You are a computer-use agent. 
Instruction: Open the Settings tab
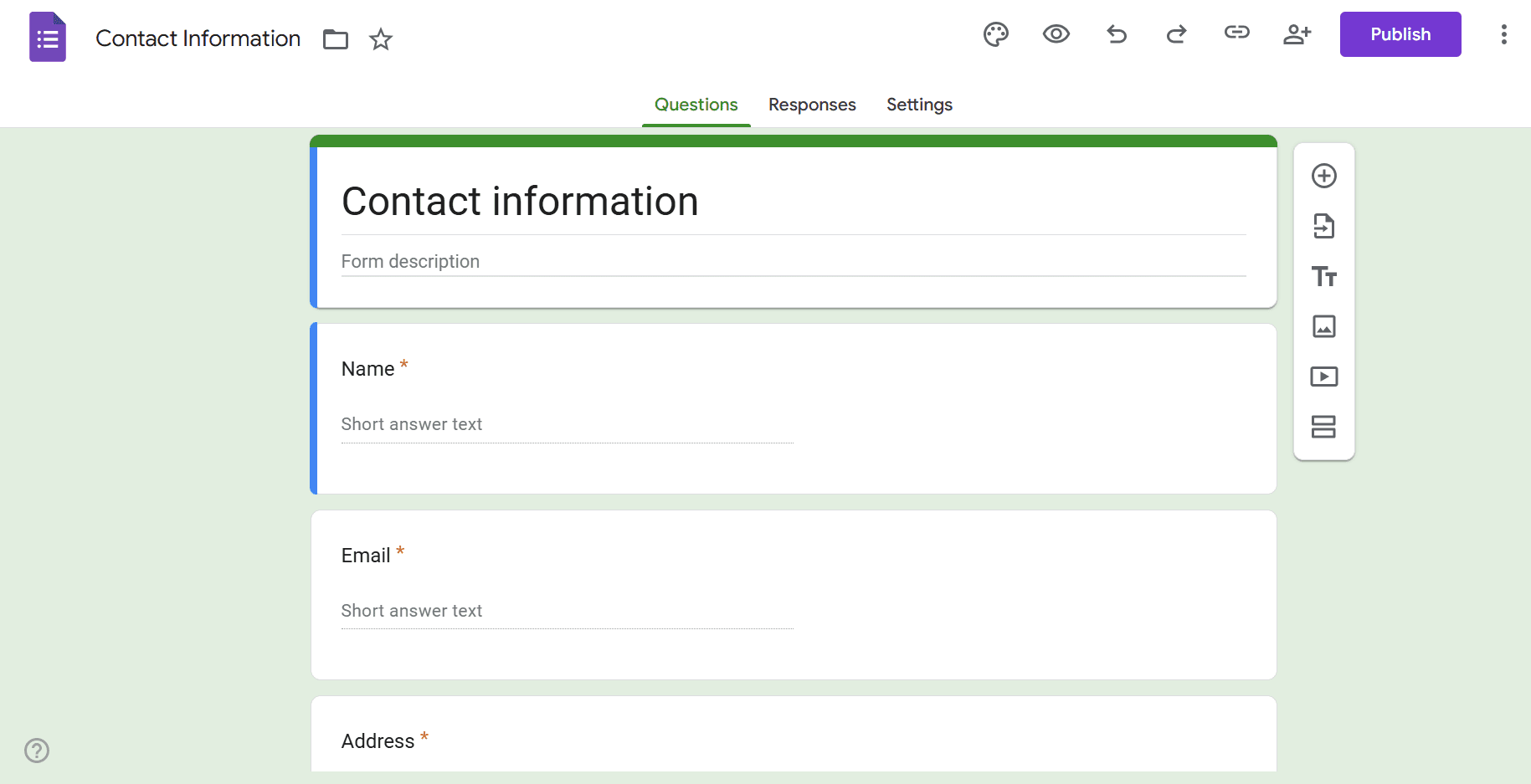coord(918,105)
